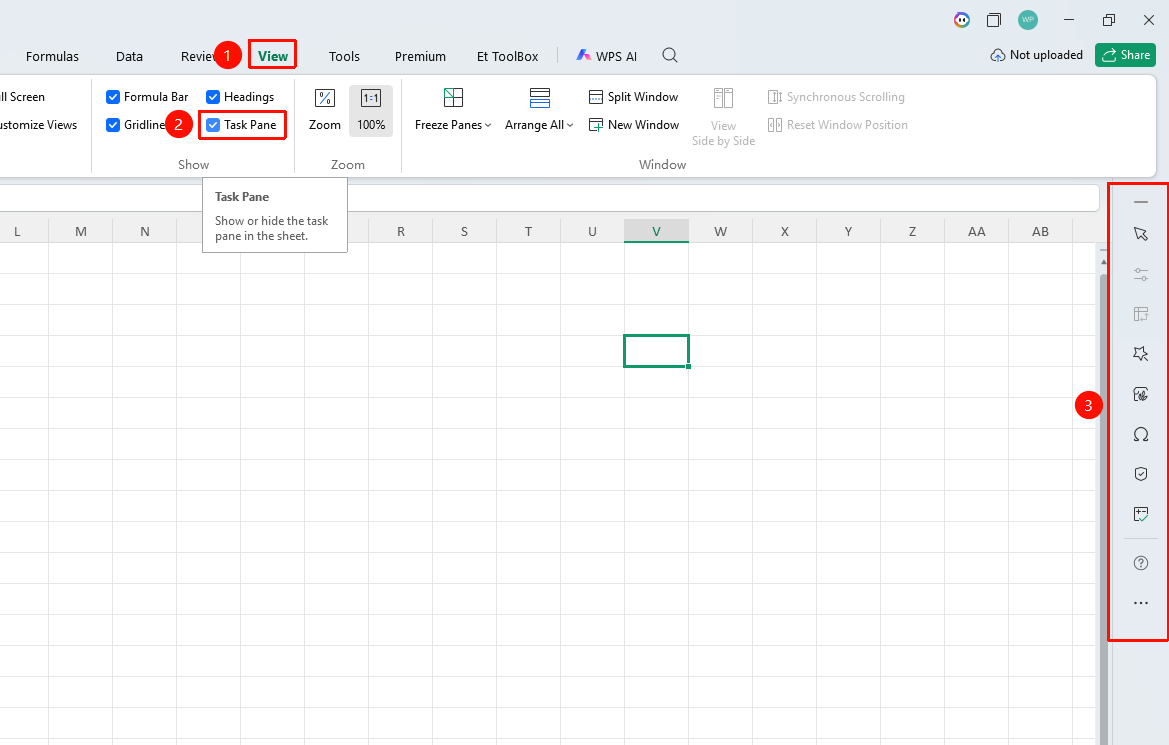Image resolution: width=1169 pixels, height=745 pixels.
Task: Click Reset Window Position
Action: (x=838, y=125)
